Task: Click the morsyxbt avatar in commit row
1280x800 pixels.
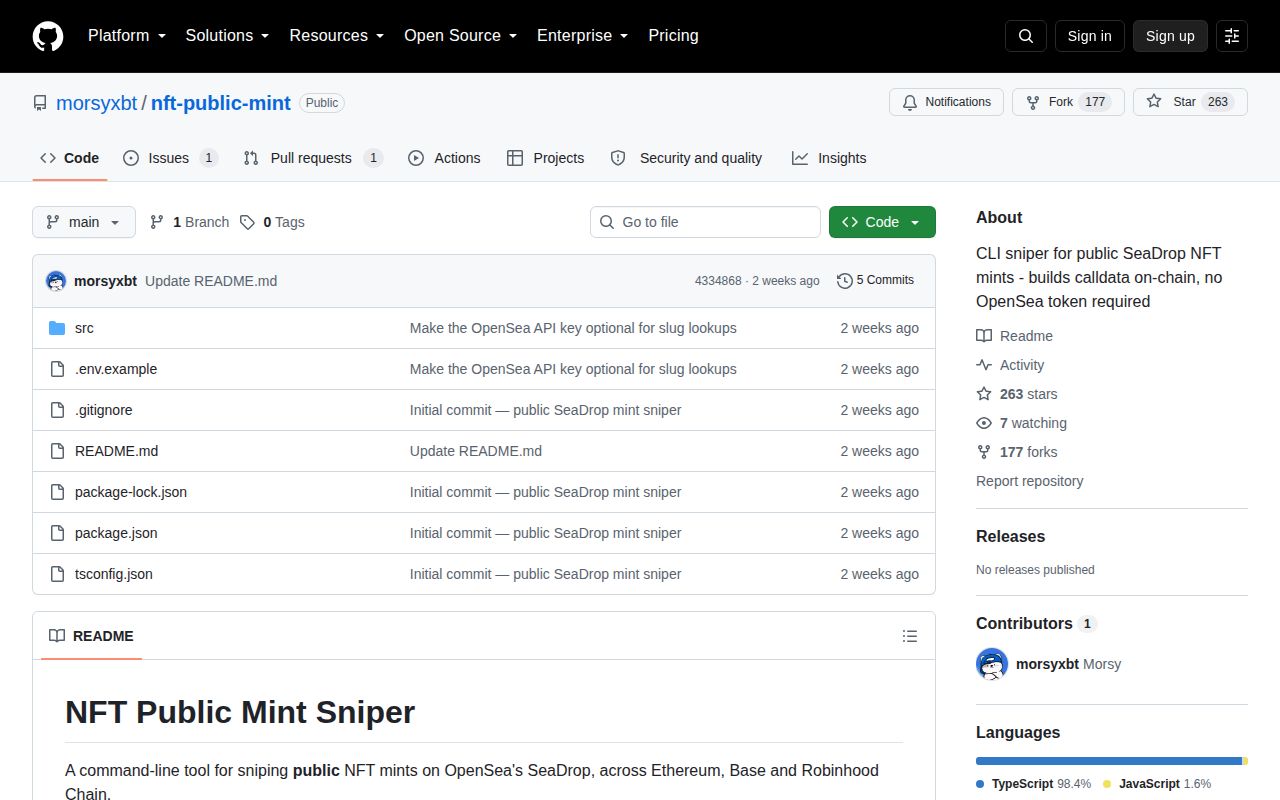Action: (x=56, y=281)
